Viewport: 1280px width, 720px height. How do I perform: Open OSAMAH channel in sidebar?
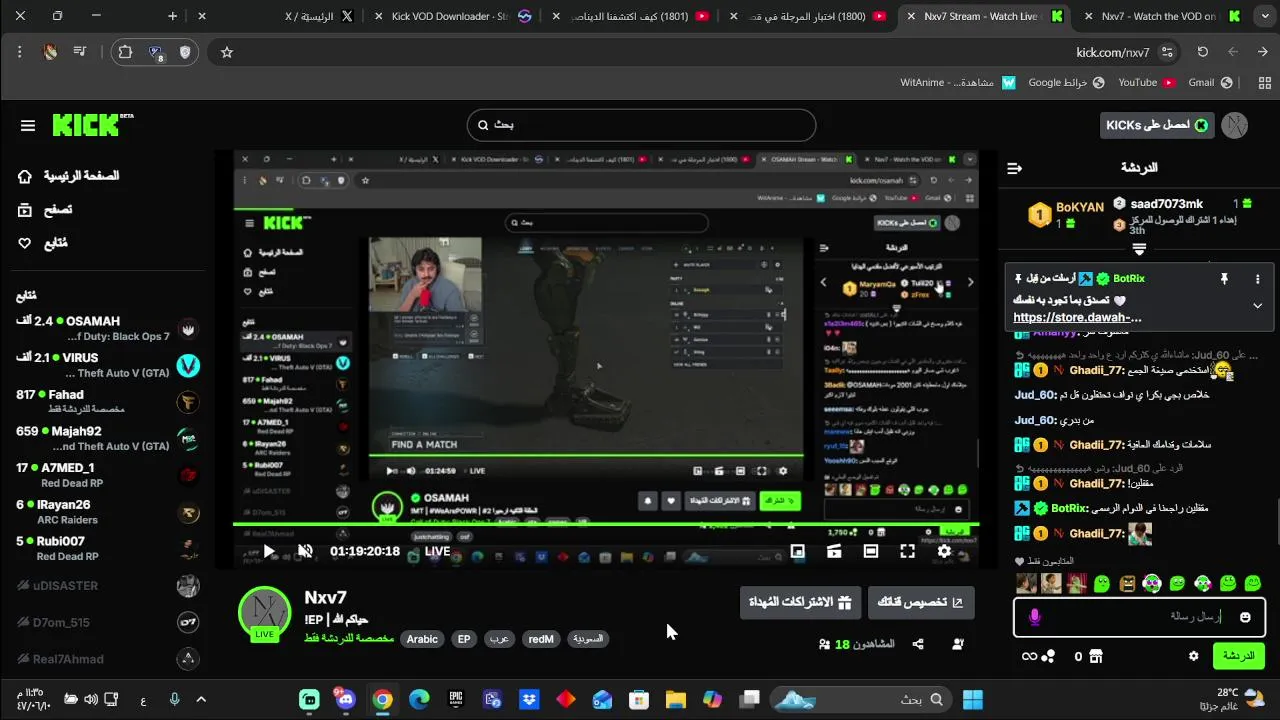click(107, 328)
